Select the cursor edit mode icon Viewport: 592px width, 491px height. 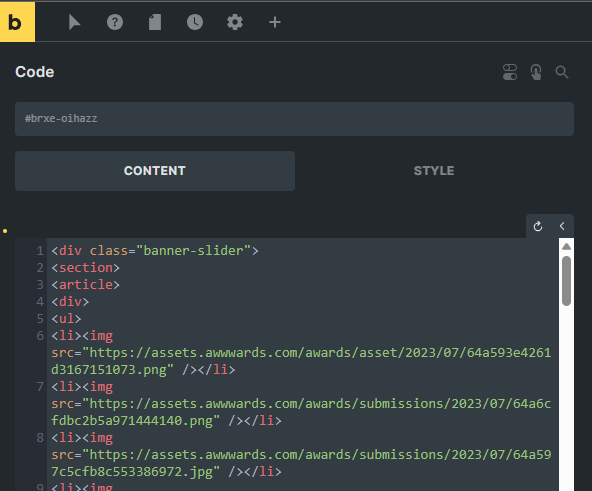pos(74,22)
